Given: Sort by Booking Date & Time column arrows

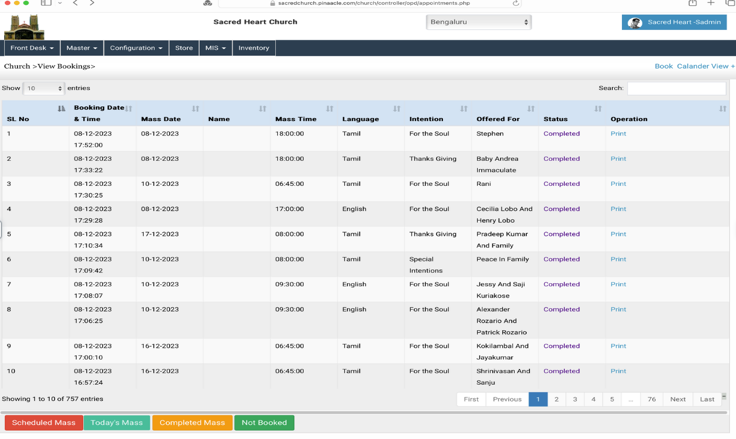Looking at the screenshot, I should 129,108.
